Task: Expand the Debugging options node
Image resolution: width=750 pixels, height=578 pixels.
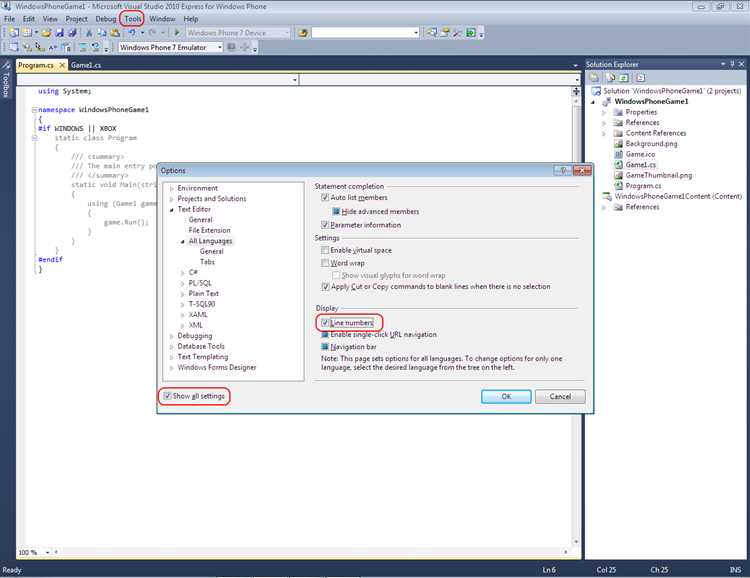Action: click(x=171, y=336)
